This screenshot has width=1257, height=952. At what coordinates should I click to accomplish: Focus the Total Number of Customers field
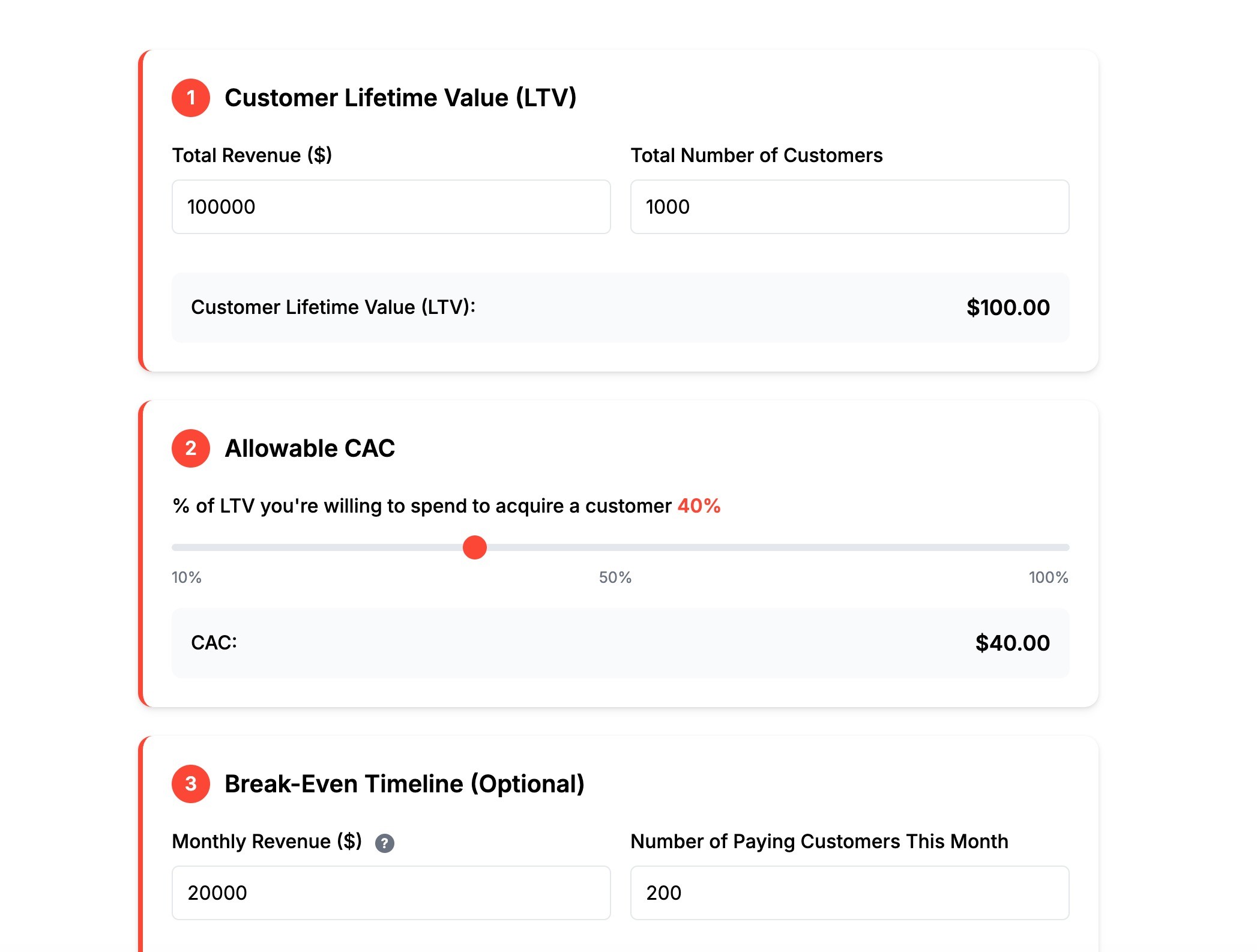click(850, 207)
